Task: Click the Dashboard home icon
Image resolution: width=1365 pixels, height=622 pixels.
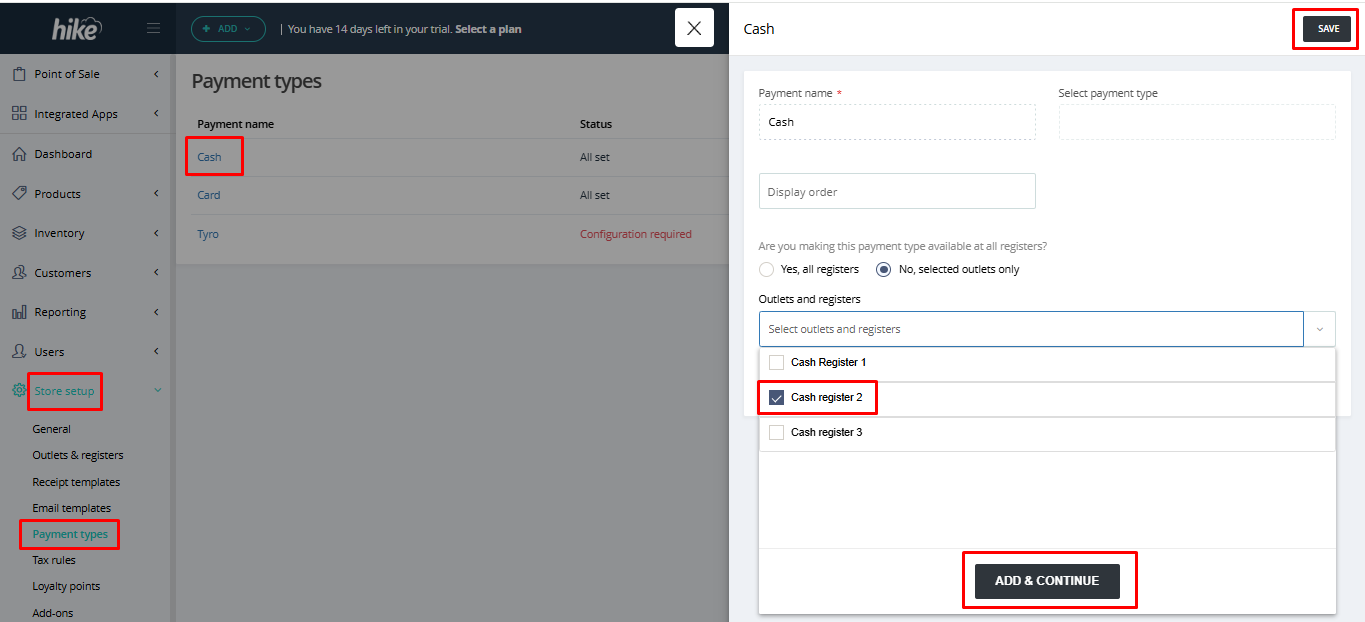Action: coord(19,154)
